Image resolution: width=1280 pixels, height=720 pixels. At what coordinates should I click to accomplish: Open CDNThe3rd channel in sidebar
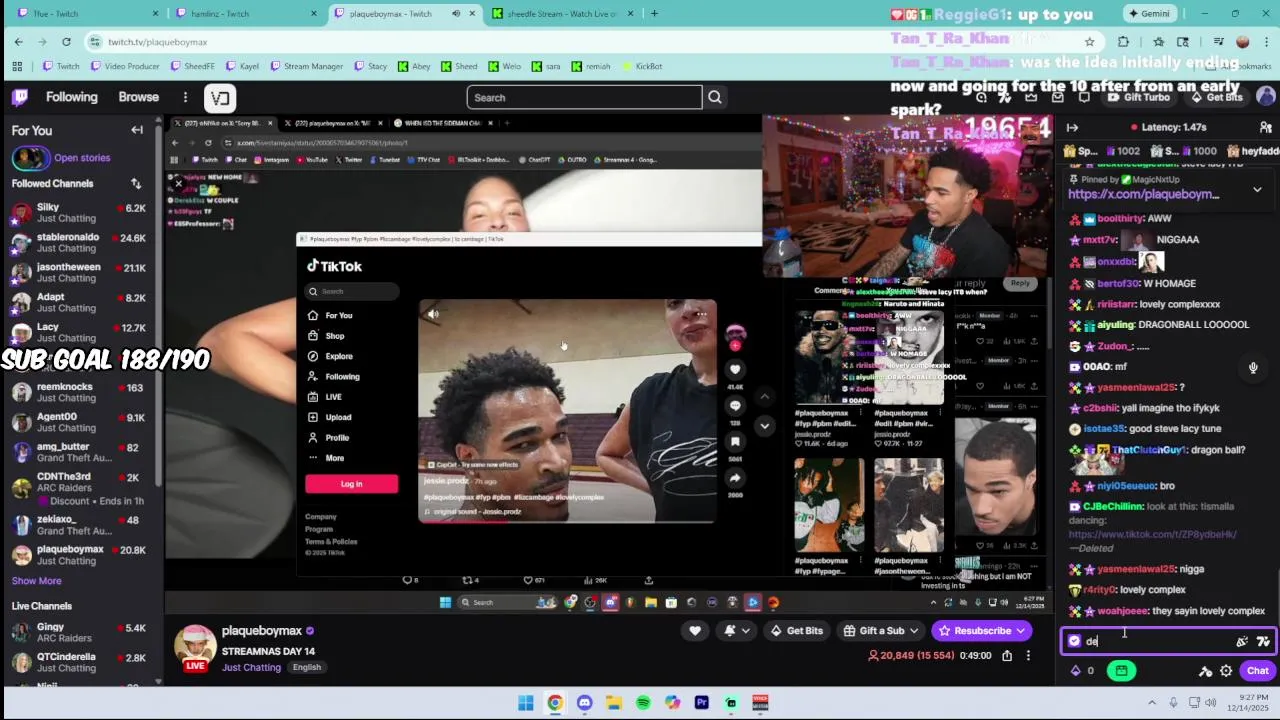[x=80, y=489]
